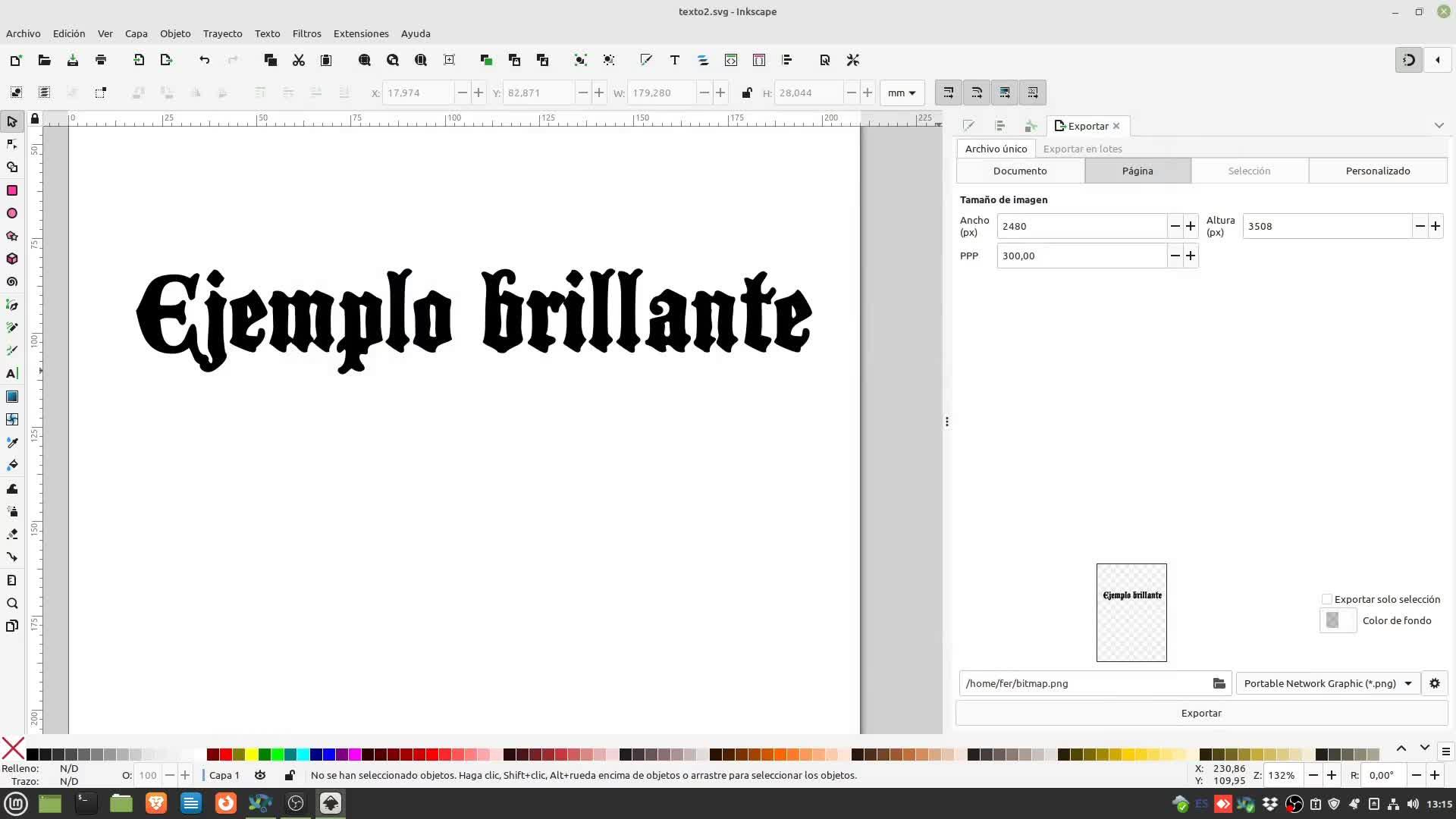The image size is (1456, 819).
Task: Switch to Exportar en lotes tab
Action: (1082, 149)
